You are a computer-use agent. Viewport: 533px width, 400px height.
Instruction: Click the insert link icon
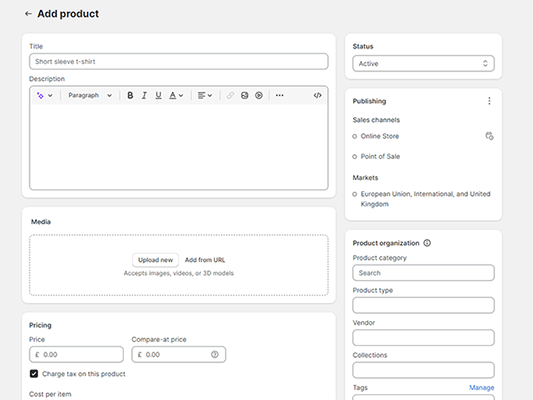[x=230, y=95]
